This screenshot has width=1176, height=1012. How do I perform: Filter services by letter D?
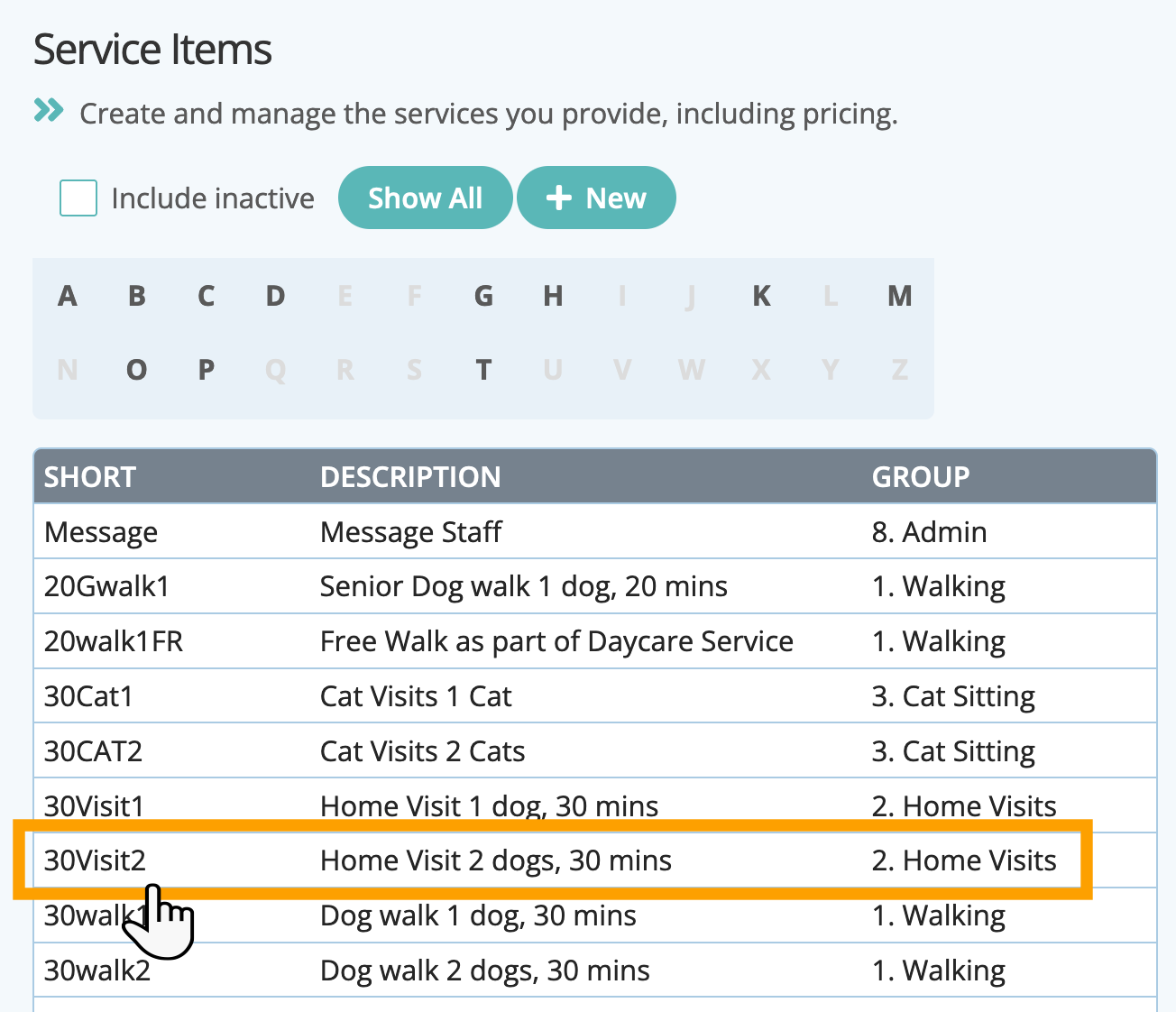click(276, 296)
